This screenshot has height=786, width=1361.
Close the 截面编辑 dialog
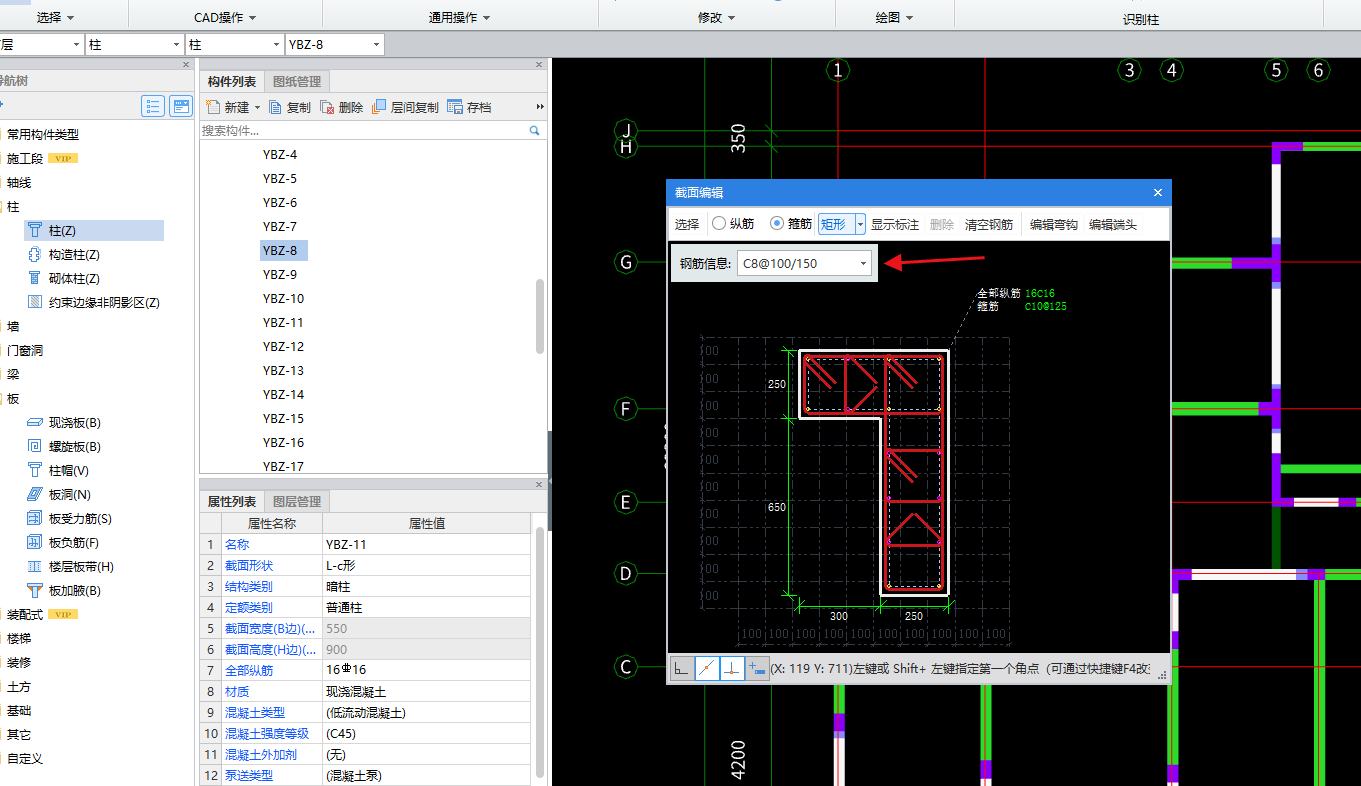pos(1158,193)
